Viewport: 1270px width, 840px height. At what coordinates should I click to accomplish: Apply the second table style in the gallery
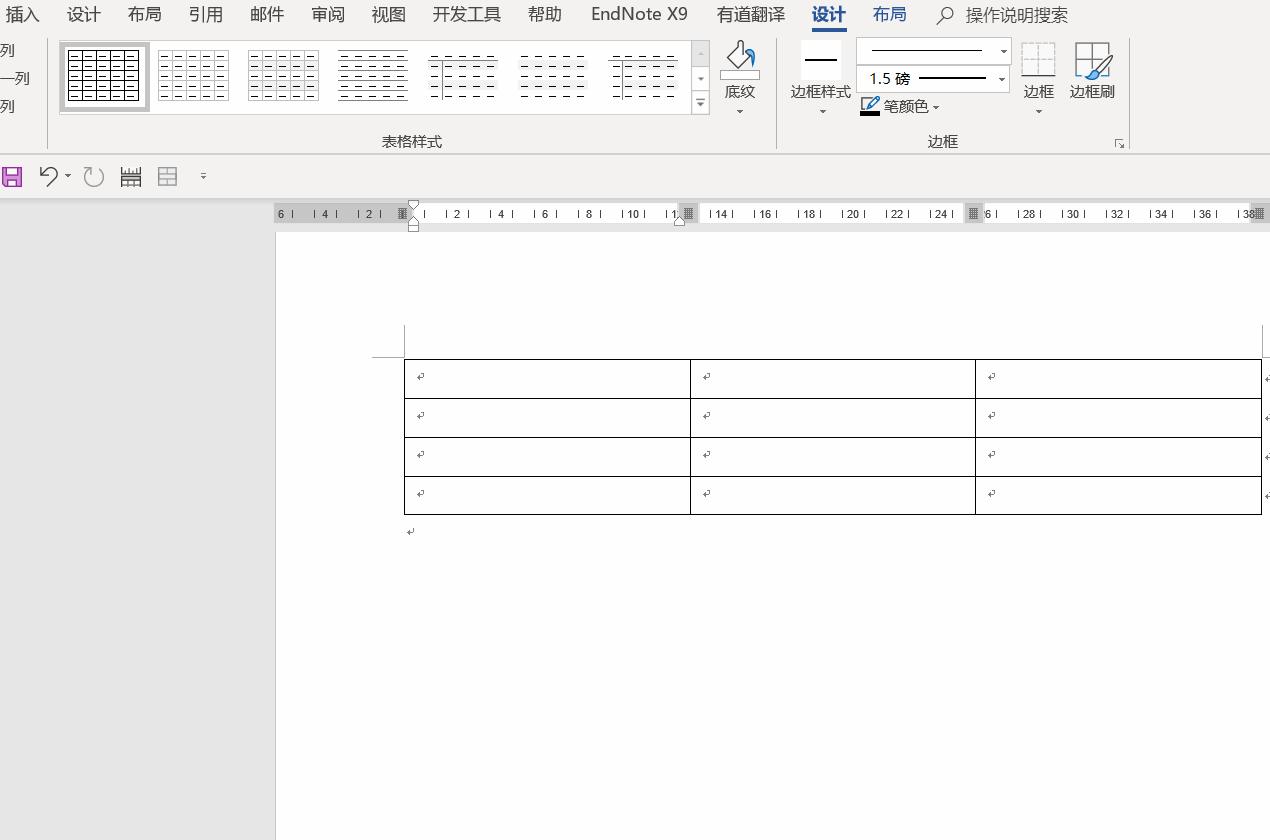pos(193,76)
